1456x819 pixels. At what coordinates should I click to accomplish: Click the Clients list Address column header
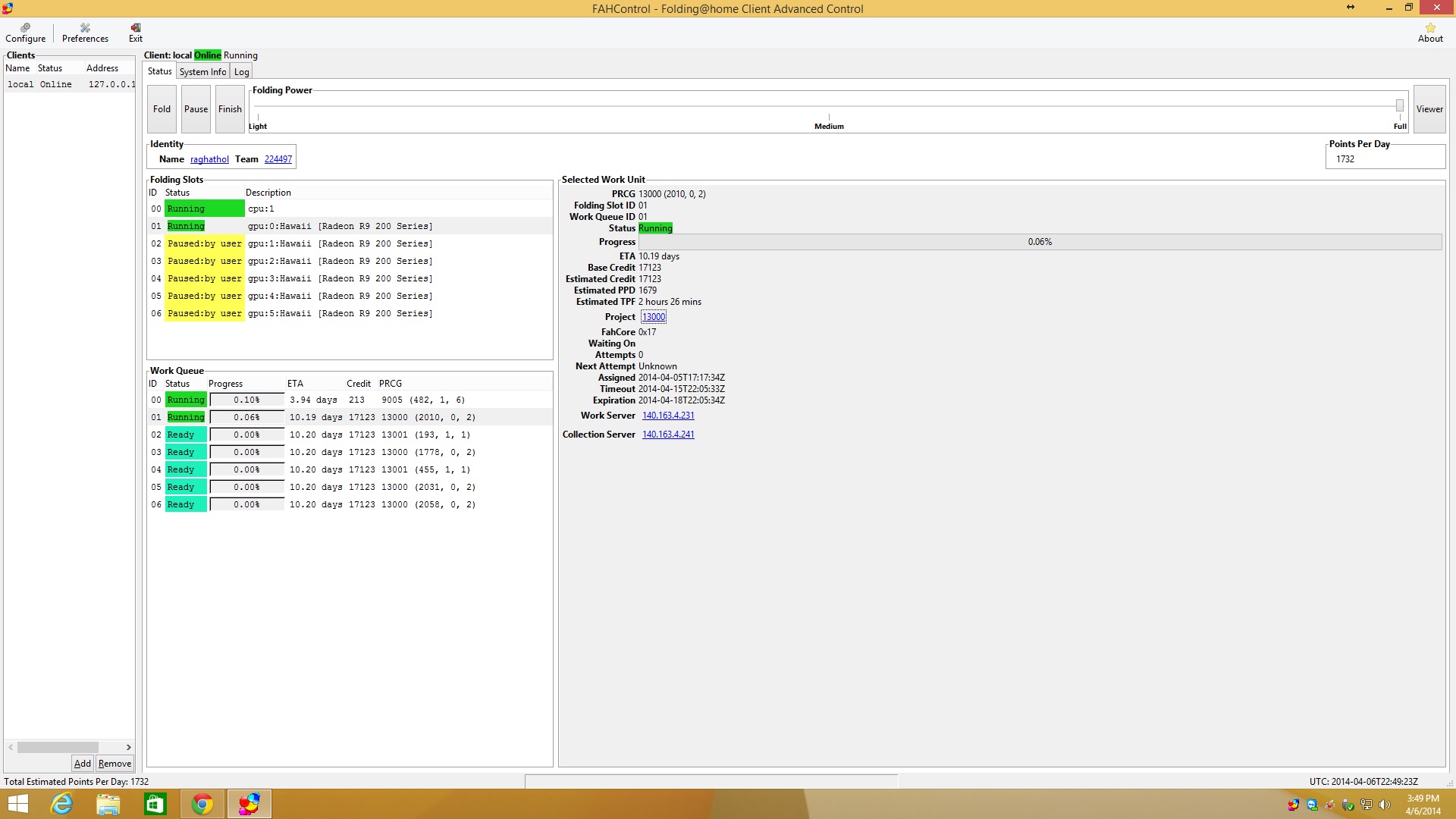pyautogui.click(x=102, y=68)
